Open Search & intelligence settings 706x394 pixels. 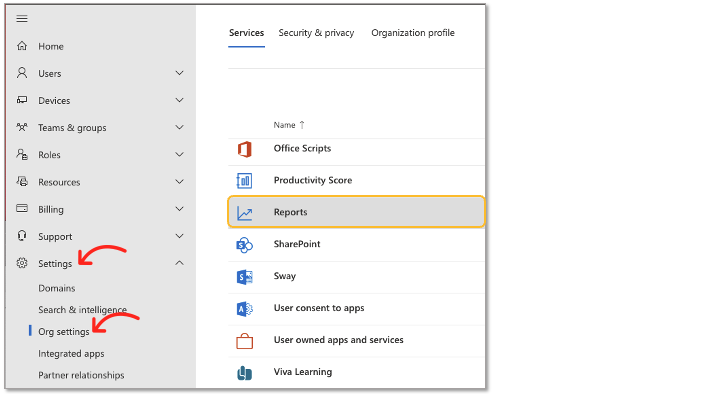click(x=82, y=310)
